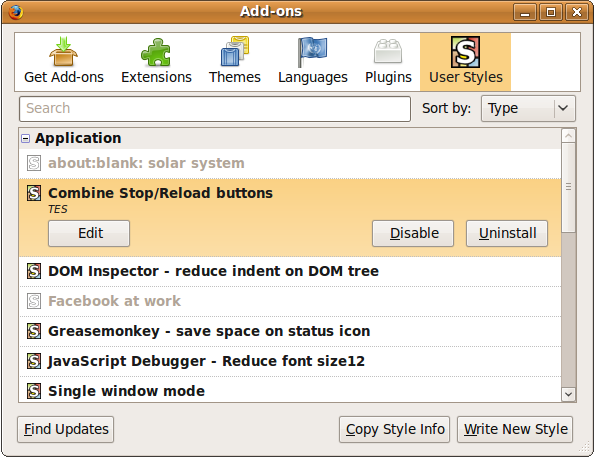Image resolution: width=594 pixels, height=457 pixels.
Task: Select the green puzzle piece Extensions icon
Action: coord(156,52)
